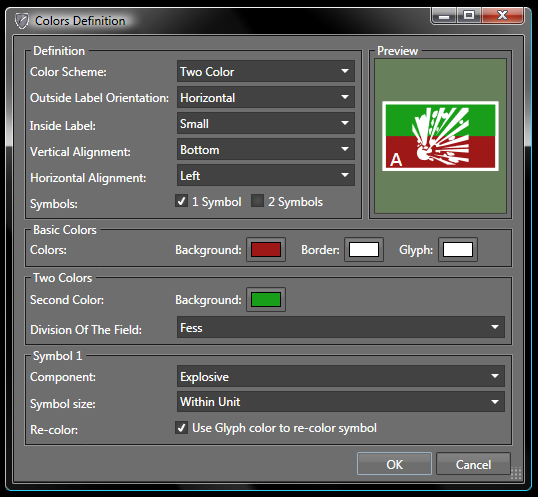Open the white Border color swatch

pos(364,249)
